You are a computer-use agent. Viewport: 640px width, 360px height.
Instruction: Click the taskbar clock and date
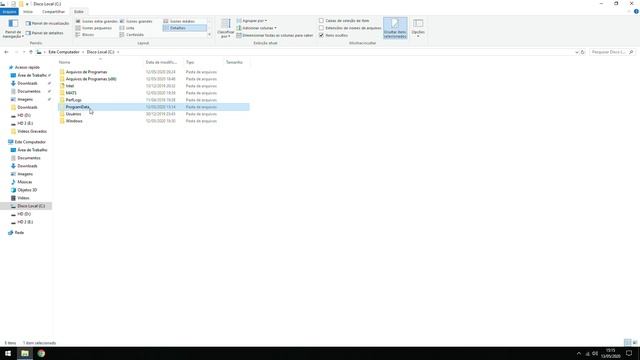tap(611, 353)
